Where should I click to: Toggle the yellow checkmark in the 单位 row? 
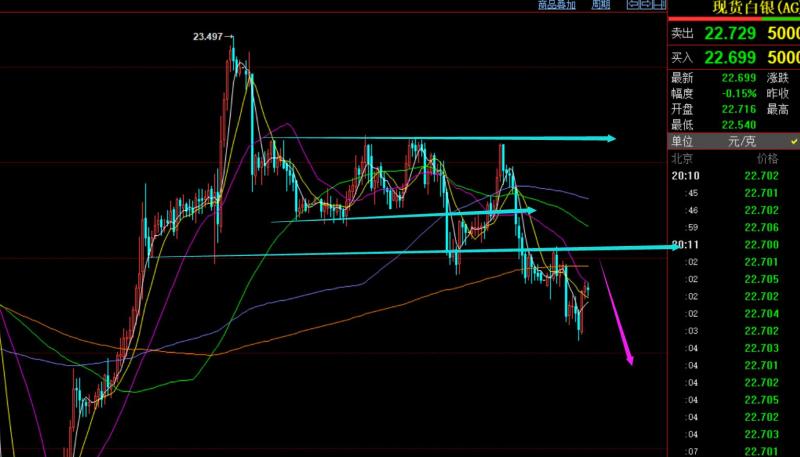click(x=794, y=142)
